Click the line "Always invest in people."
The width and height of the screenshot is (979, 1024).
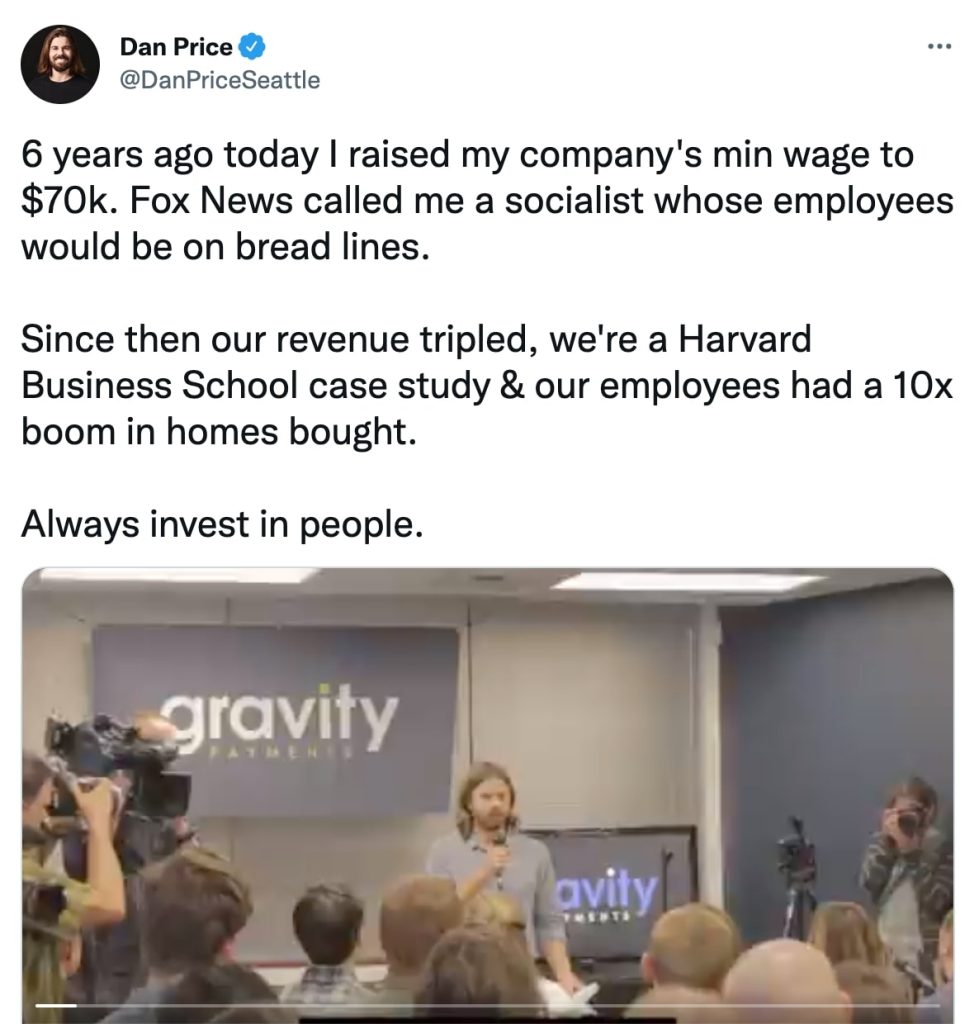coord(217,523)
